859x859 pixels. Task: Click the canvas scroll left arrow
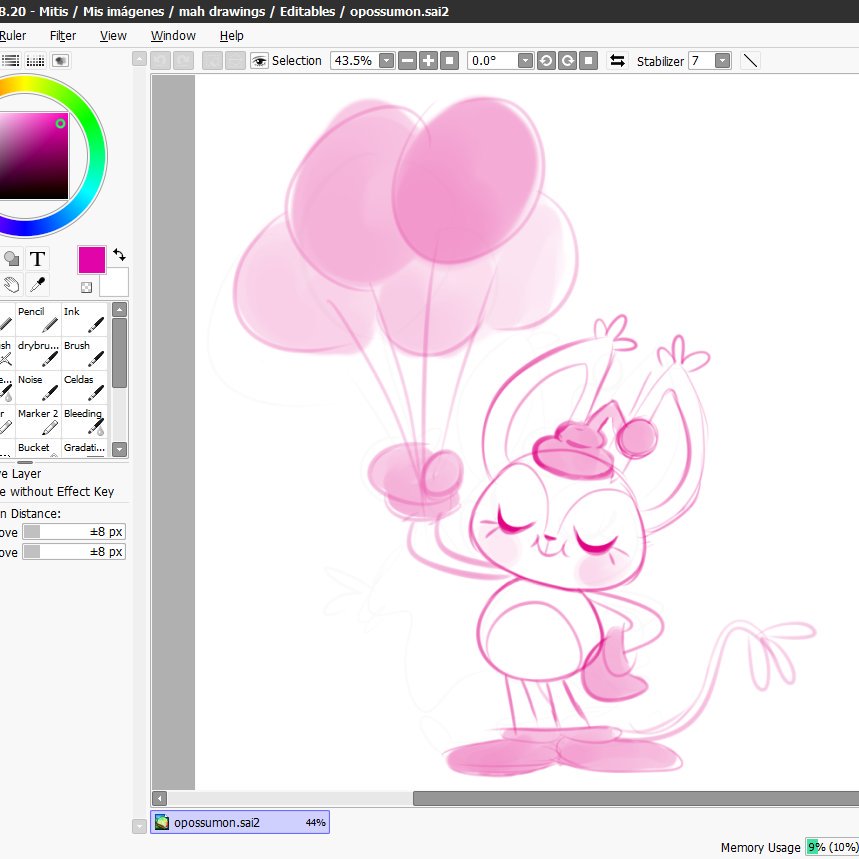click(159, 798)
